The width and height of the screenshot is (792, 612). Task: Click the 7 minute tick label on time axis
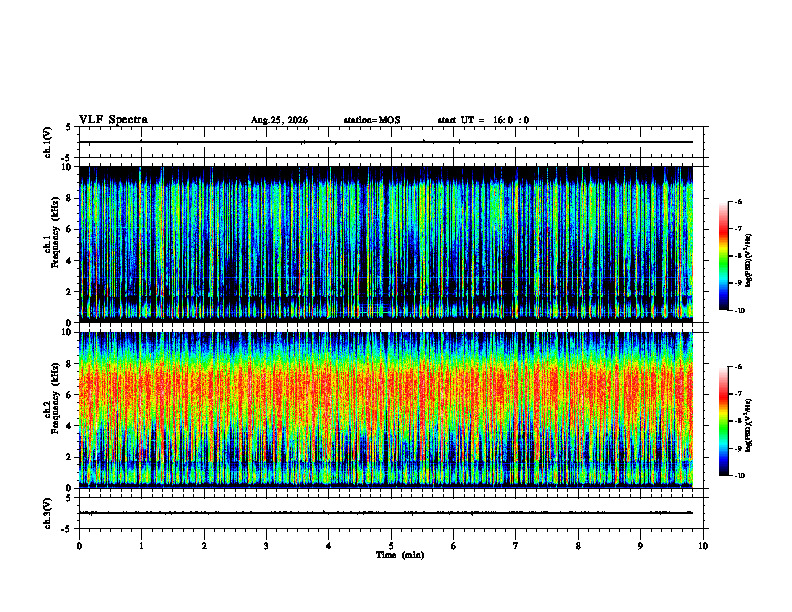coord(516,546)
